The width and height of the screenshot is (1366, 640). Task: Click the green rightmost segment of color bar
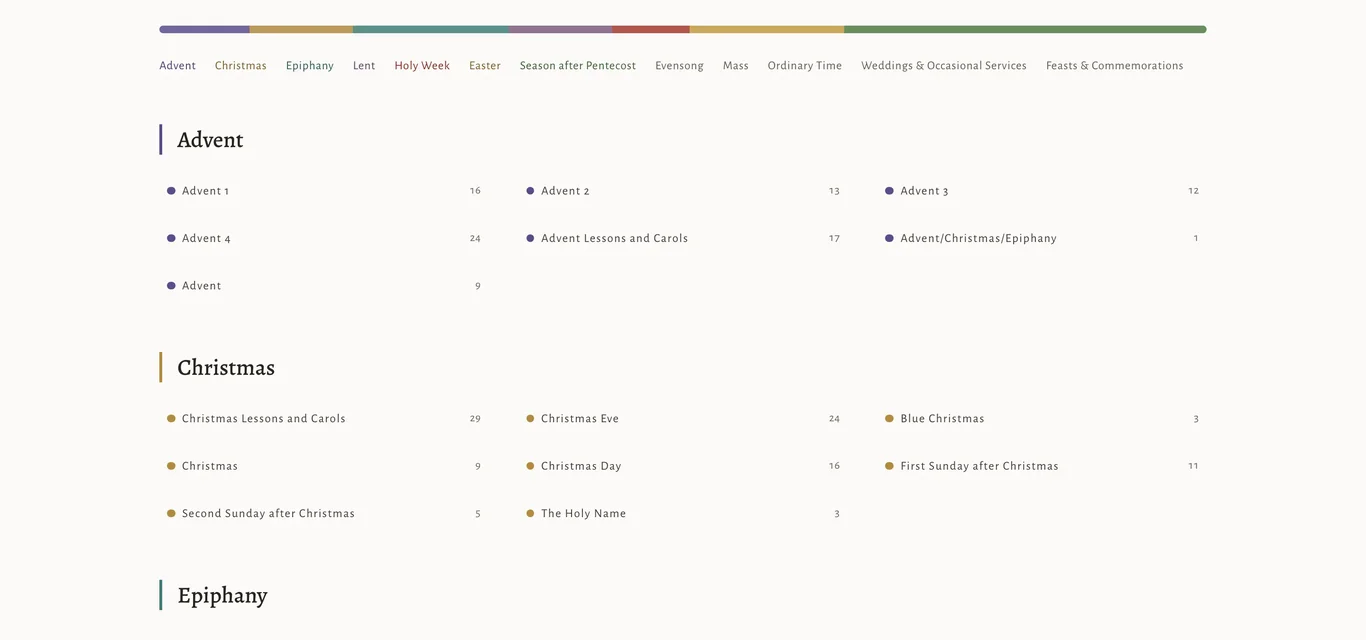click(1025, 29)
